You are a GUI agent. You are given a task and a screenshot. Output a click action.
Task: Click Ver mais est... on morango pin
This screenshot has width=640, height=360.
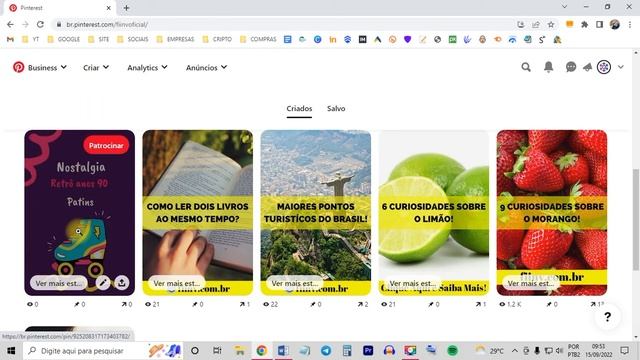[531, 283]
